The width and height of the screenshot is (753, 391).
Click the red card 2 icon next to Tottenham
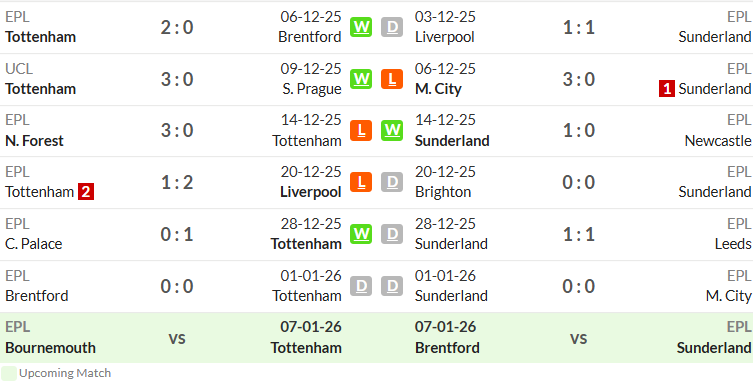pyautogui.click(x=86, y=192)
